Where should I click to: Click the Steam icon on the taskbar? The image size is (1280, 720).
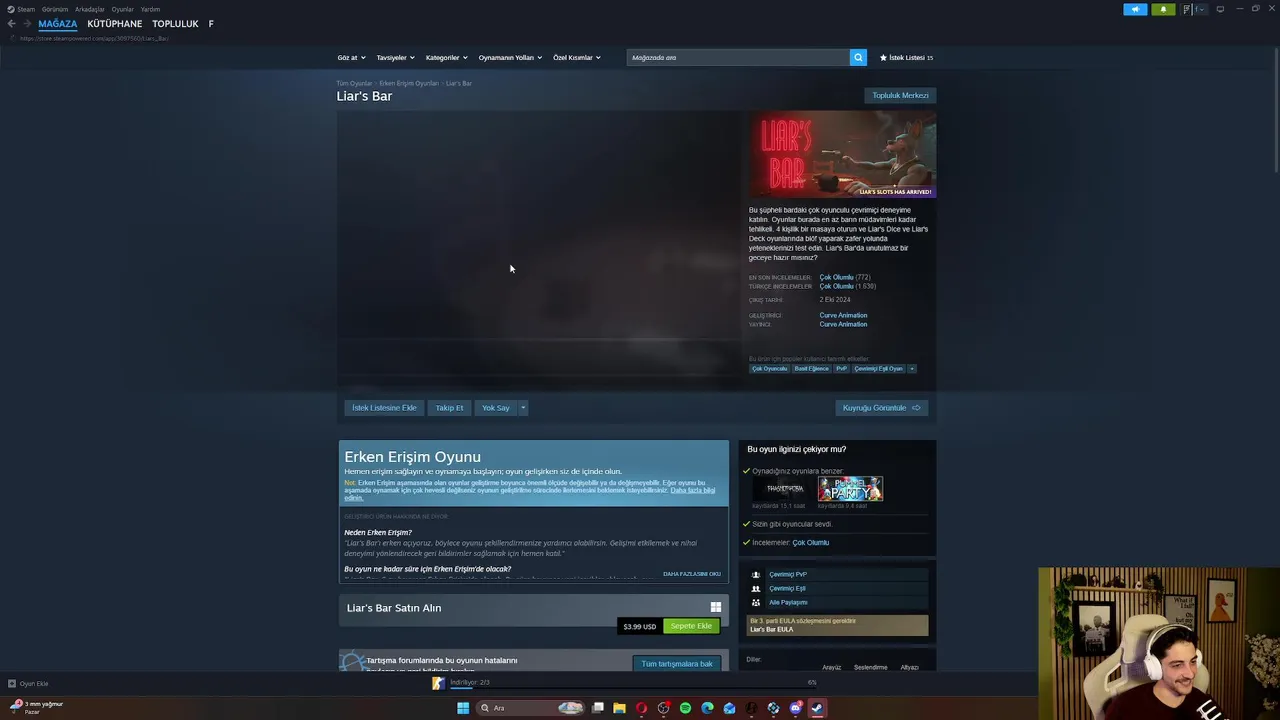817,708
